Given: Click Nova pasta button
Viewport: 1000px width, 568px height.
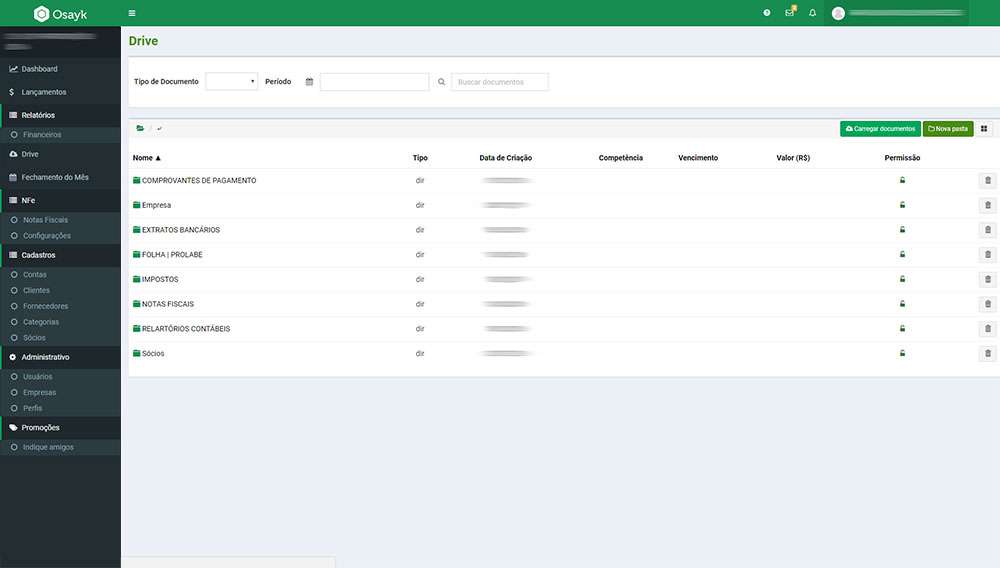Looking at the screenshot, I should point(948,129).
